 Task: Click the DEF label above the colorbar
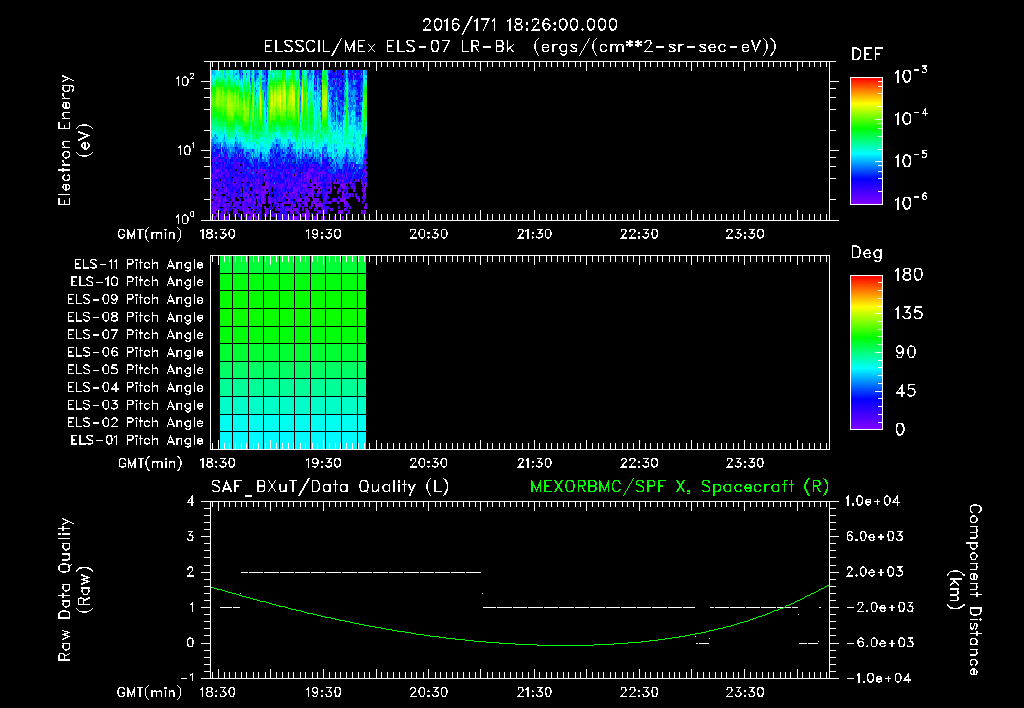click(x=867, y=55)
